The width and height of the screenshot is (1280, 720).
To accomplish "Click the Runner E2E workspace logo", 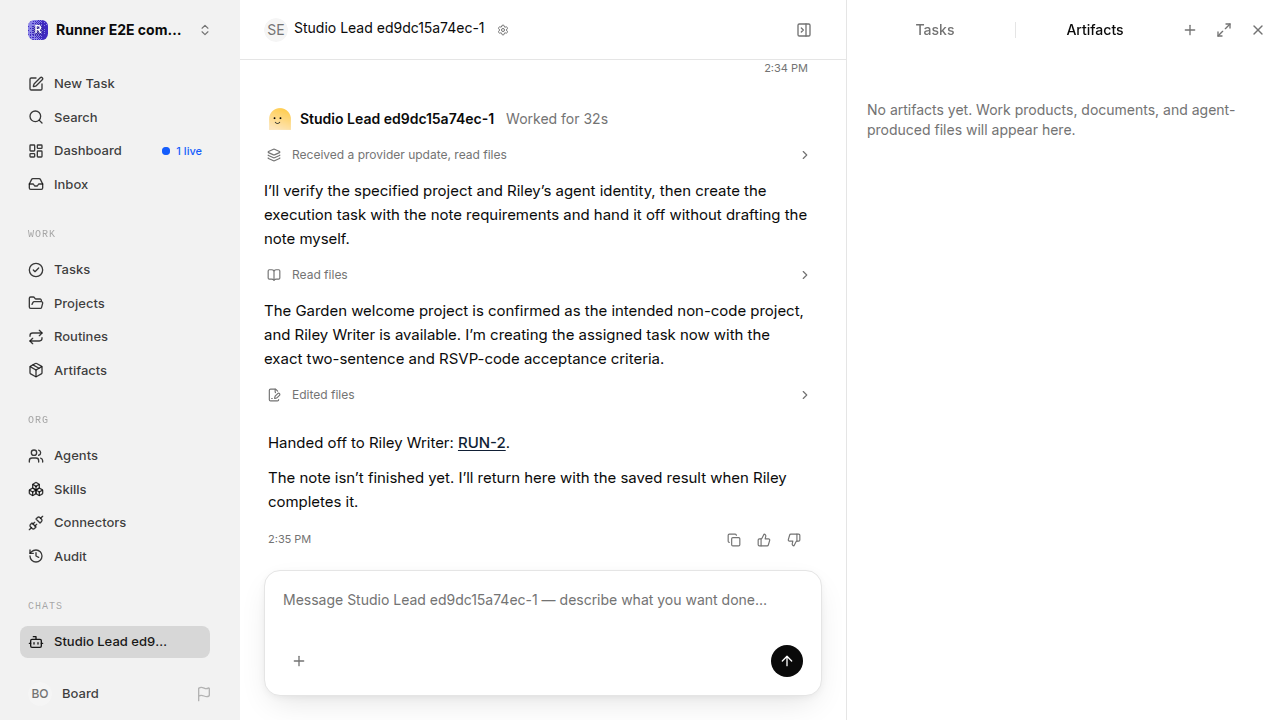I will (x=38, y=30).
